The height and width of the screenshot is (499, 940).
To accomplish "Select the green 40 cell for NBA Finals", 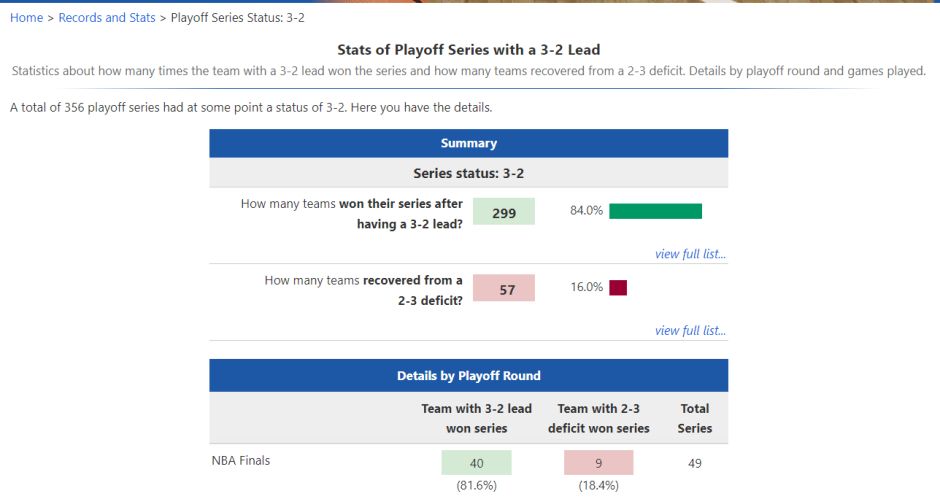I will point(477,463).
